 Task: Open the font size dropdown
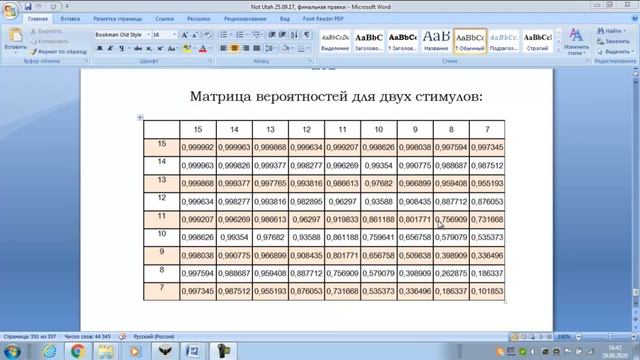point(174,35)
